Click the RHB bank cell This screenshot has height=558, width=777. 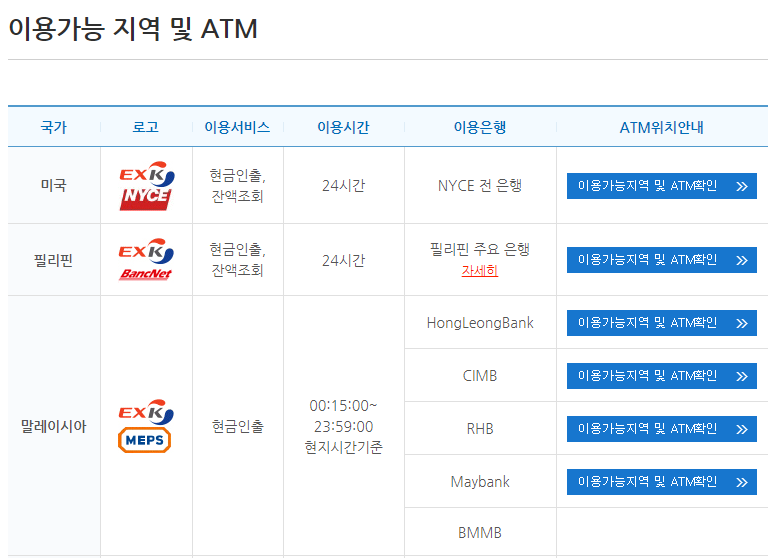pyautogui.click(x=480, y=429)
